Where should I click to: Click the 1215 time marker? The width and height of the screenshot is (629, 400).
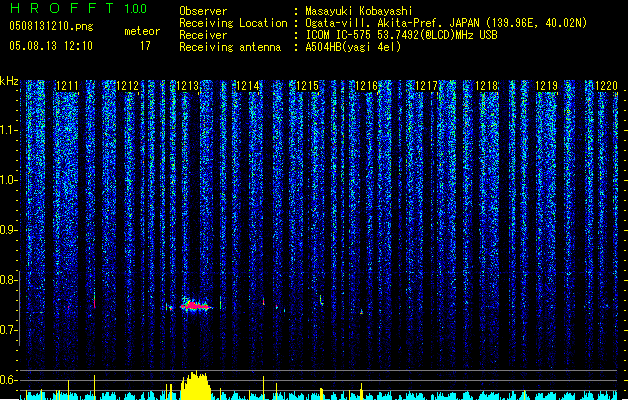[x=307, y=86]
